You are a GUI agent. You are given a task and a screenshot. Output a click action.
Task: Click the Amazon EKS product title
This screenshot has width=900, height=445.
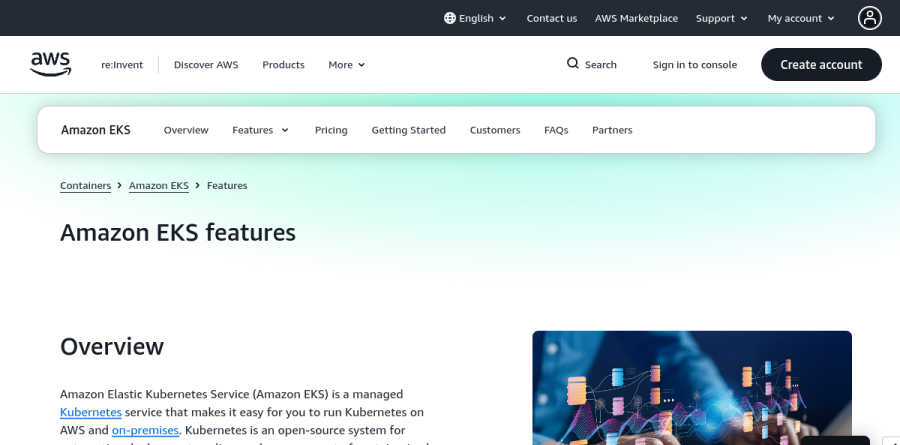pyautogui.click(x=96, y=130)
